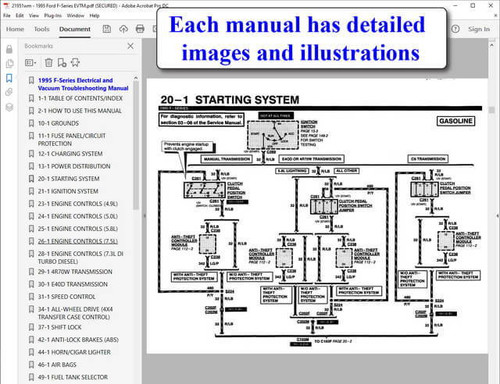Click the bookmarks panel vertical scrollbar thumb

(x=136, y=145)
